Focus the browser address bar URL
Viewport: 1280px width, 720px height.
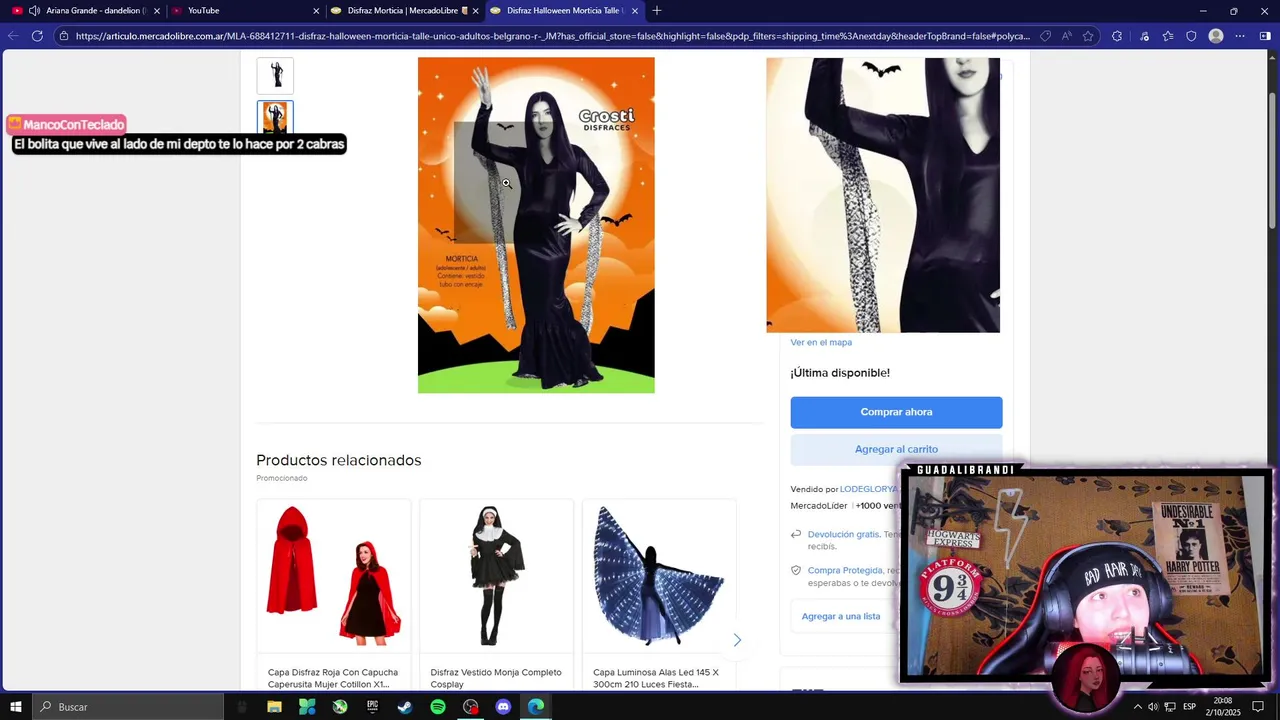tap(552, 36)
